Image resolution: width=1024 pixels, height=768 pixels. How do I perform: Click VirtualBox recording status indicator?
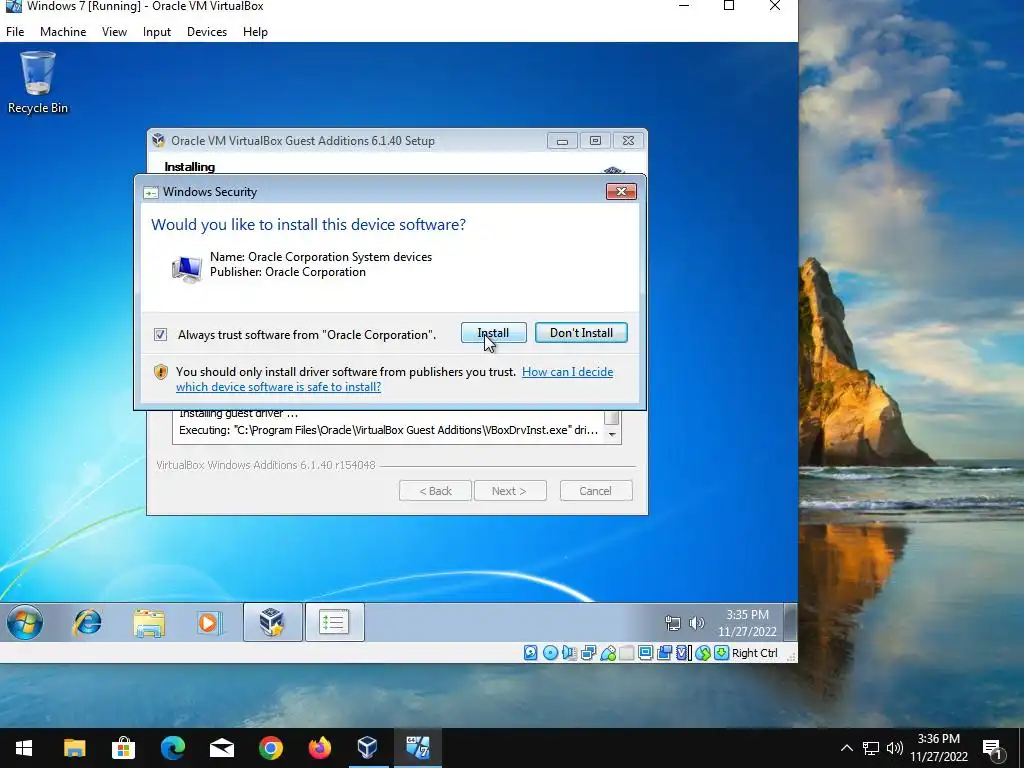point(664,652)
